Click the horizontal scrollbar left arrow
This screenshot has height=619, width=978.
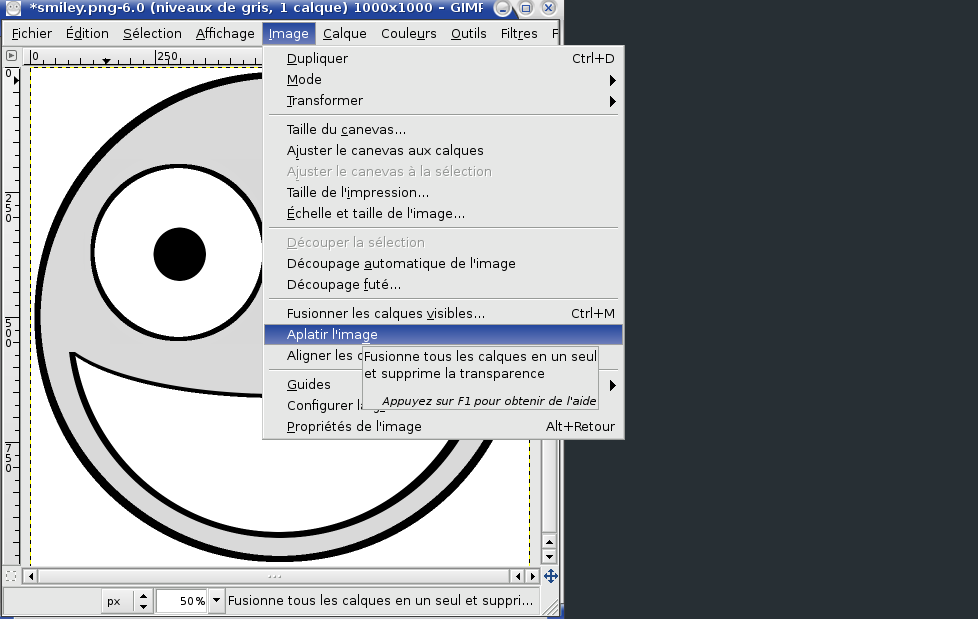pyautogui.click(x=31, y=576)
